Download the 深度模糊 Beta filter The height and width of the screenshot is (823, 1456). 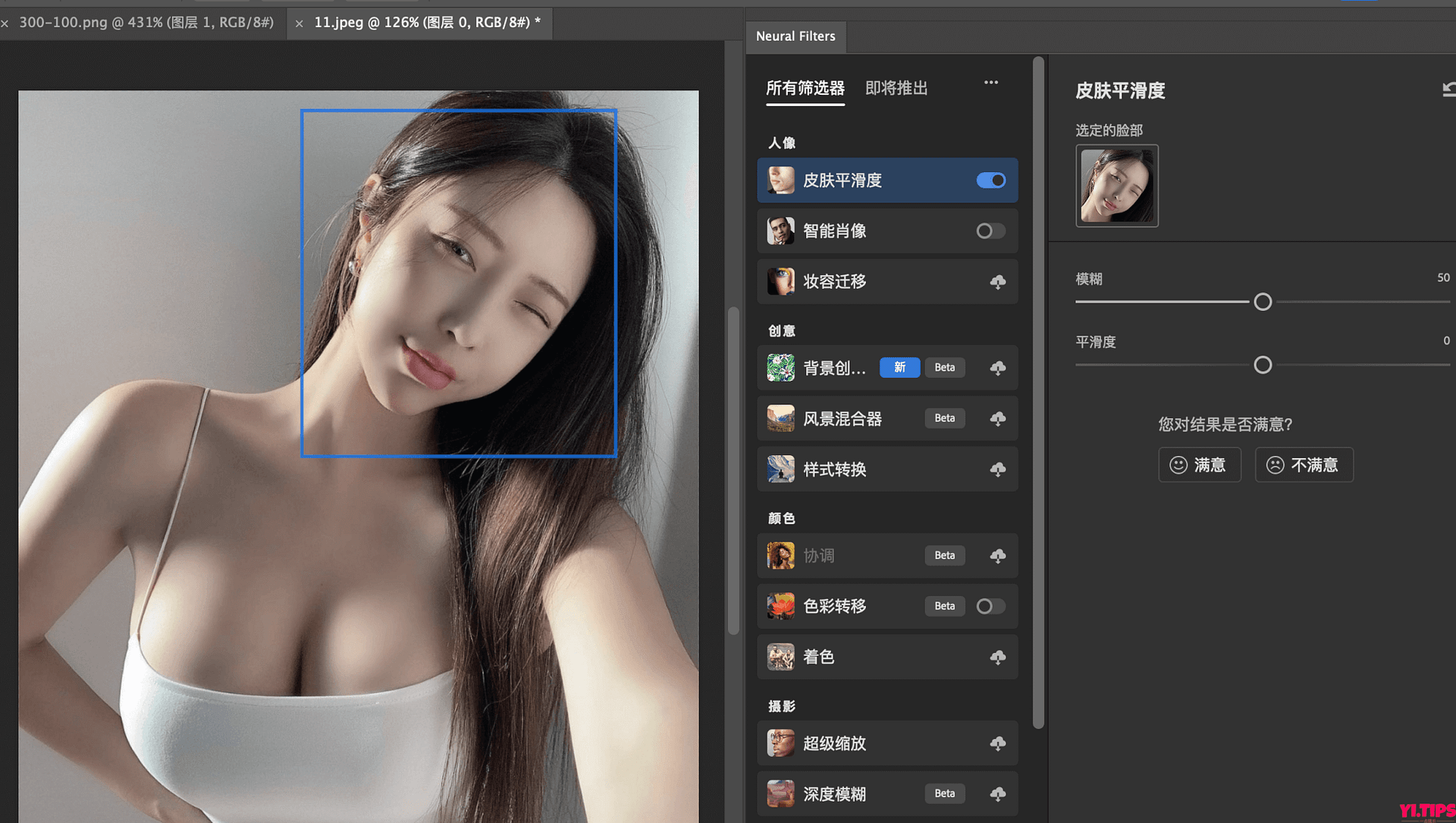(x=997, y=793)
